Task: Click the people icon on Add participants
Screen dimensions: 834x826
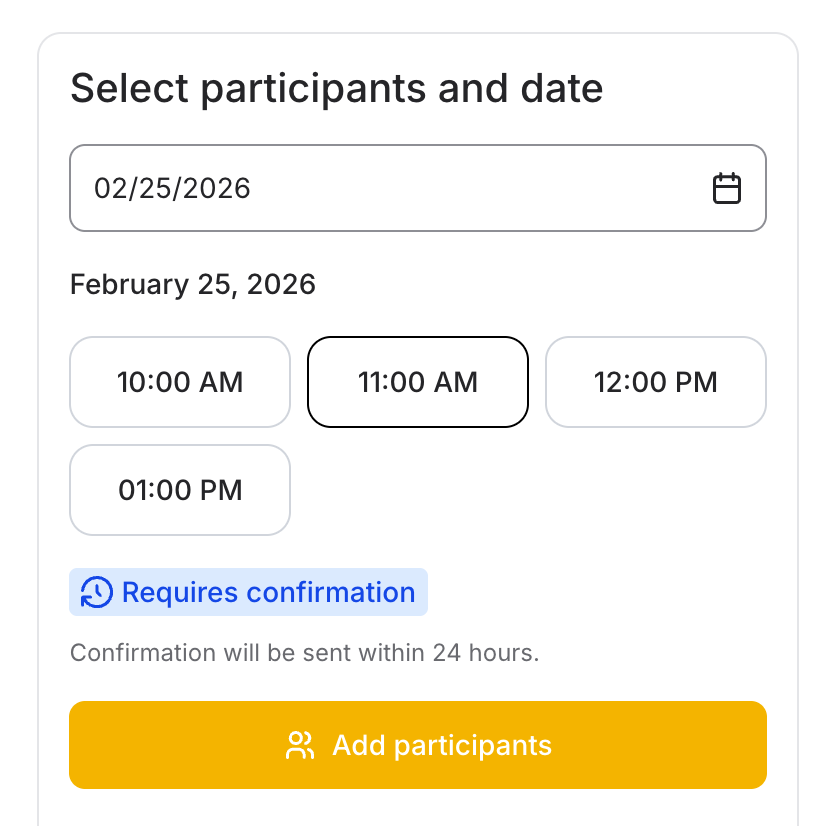Action: (300, 745)
